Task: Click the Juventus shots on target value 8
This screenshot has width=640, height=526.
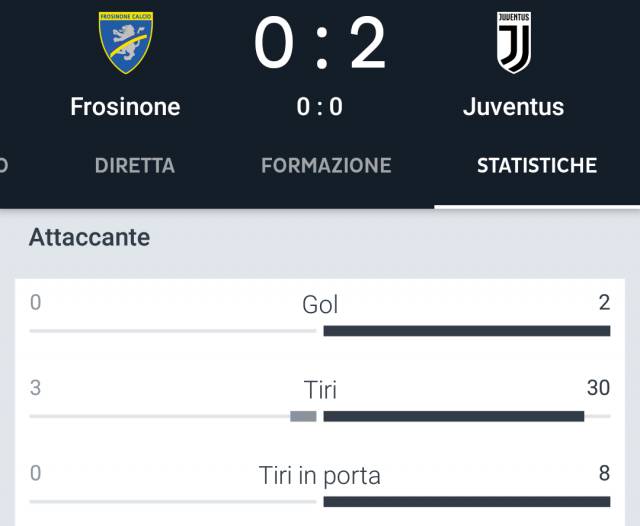Action: point(604,473)
